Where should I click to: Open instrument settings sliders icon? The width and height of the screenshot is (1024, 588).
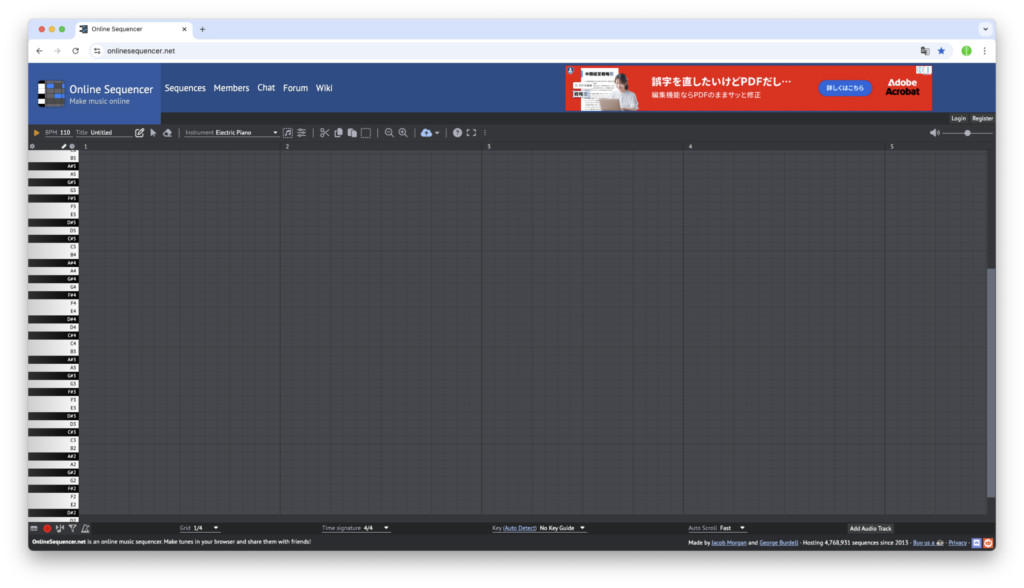pyautogui.click(x=301, y=132)
